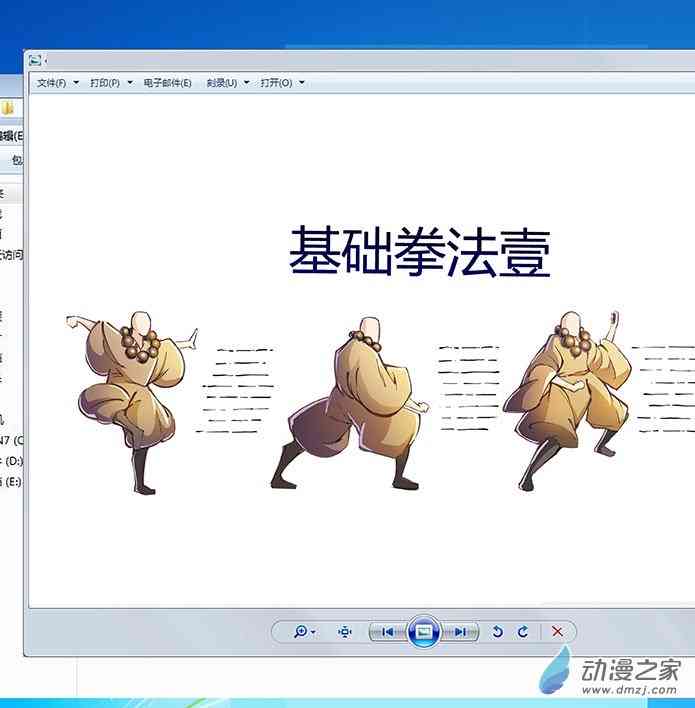The height and width of the screenshot is (708, 695).
Task: Expand the dropdown arrow beside 打开(O)
Action: (301, 83)
